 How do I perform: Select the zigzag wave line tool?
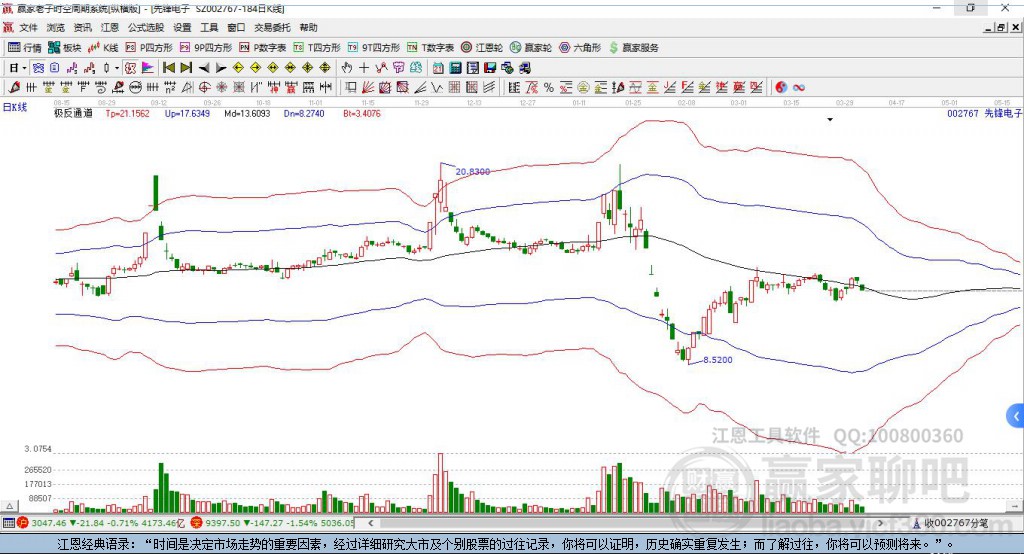pyautogui.click(x=438, y=87)
